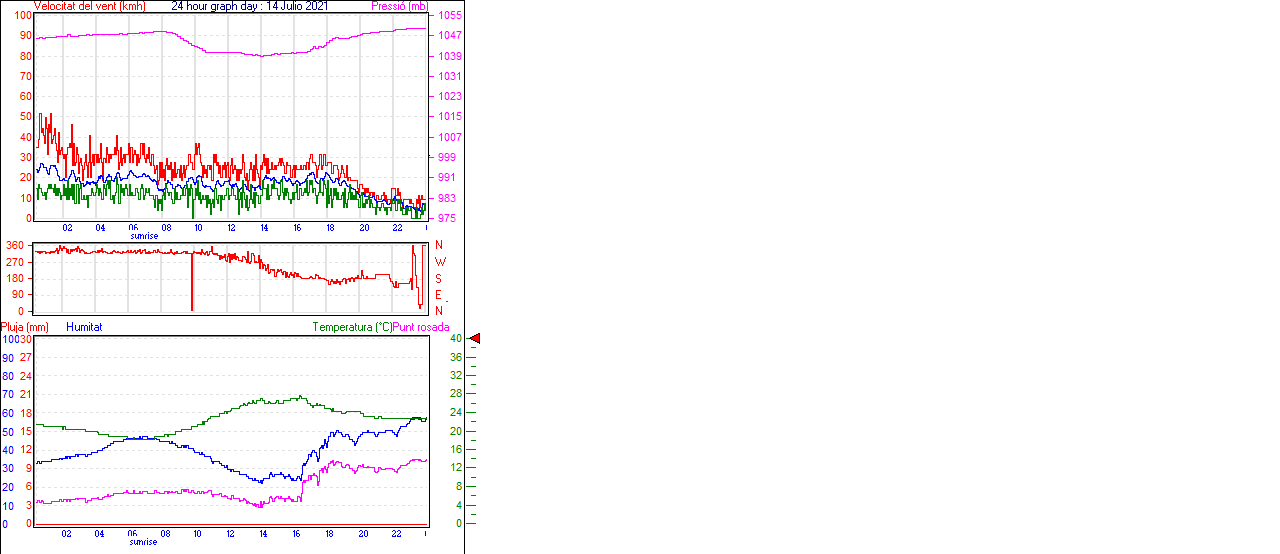Screen dimensions: 1280x554
Task: Click hour 14 on wind graph axis
Action: 264,228
